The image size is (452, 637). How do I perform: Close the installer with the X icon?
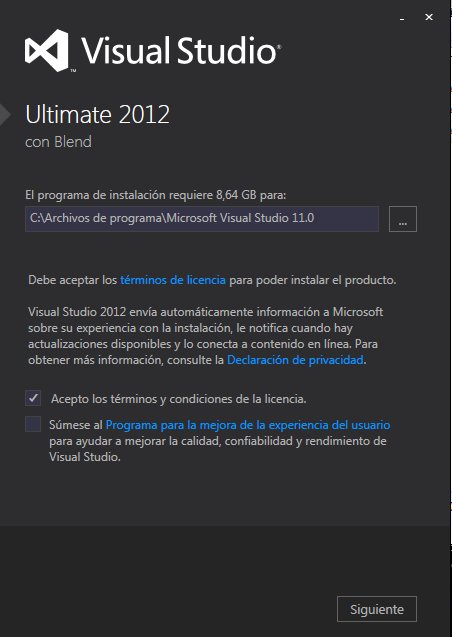coord(429,17)
